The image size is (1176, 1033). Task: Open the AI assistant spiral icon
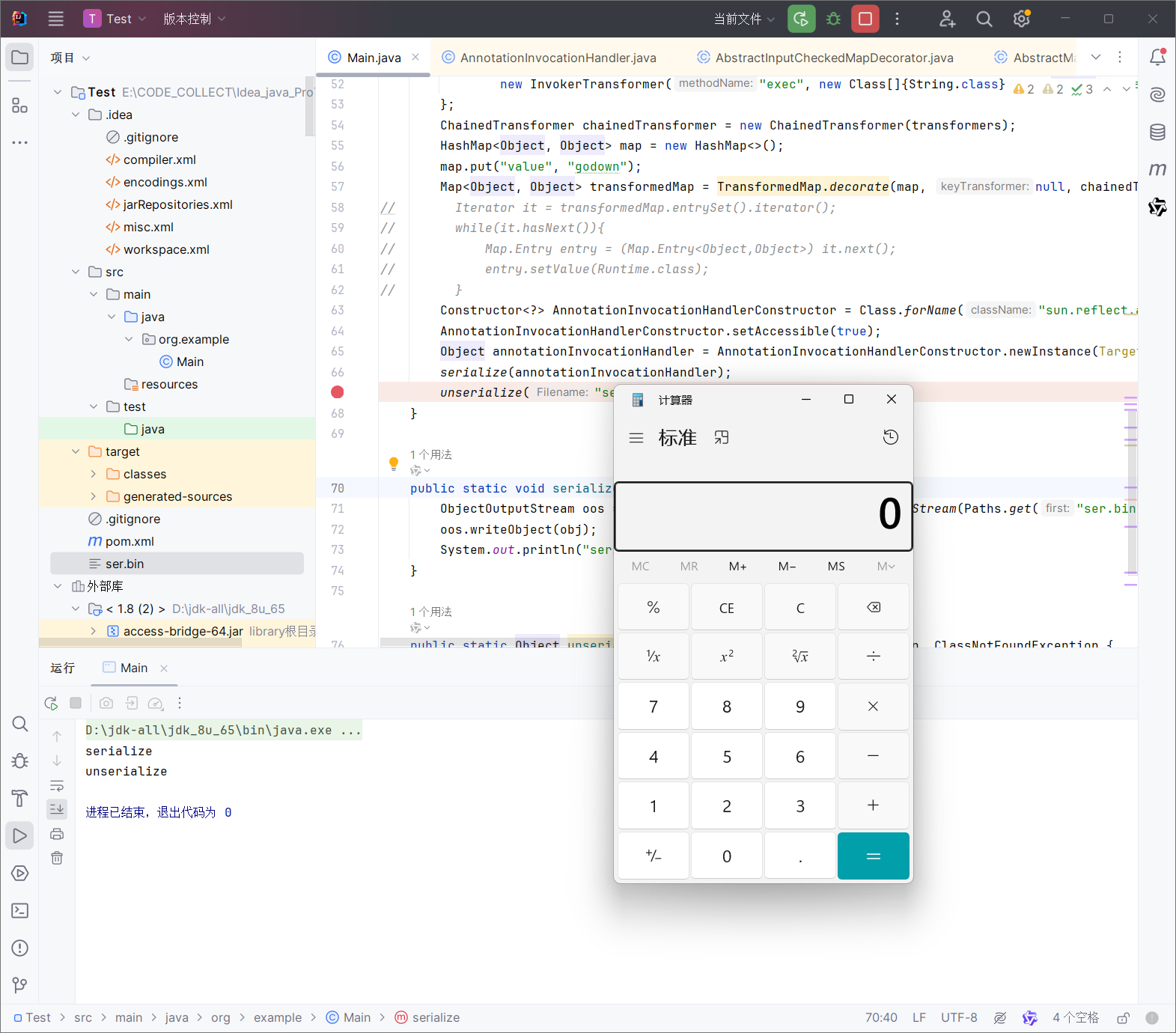click(1157, 94)
